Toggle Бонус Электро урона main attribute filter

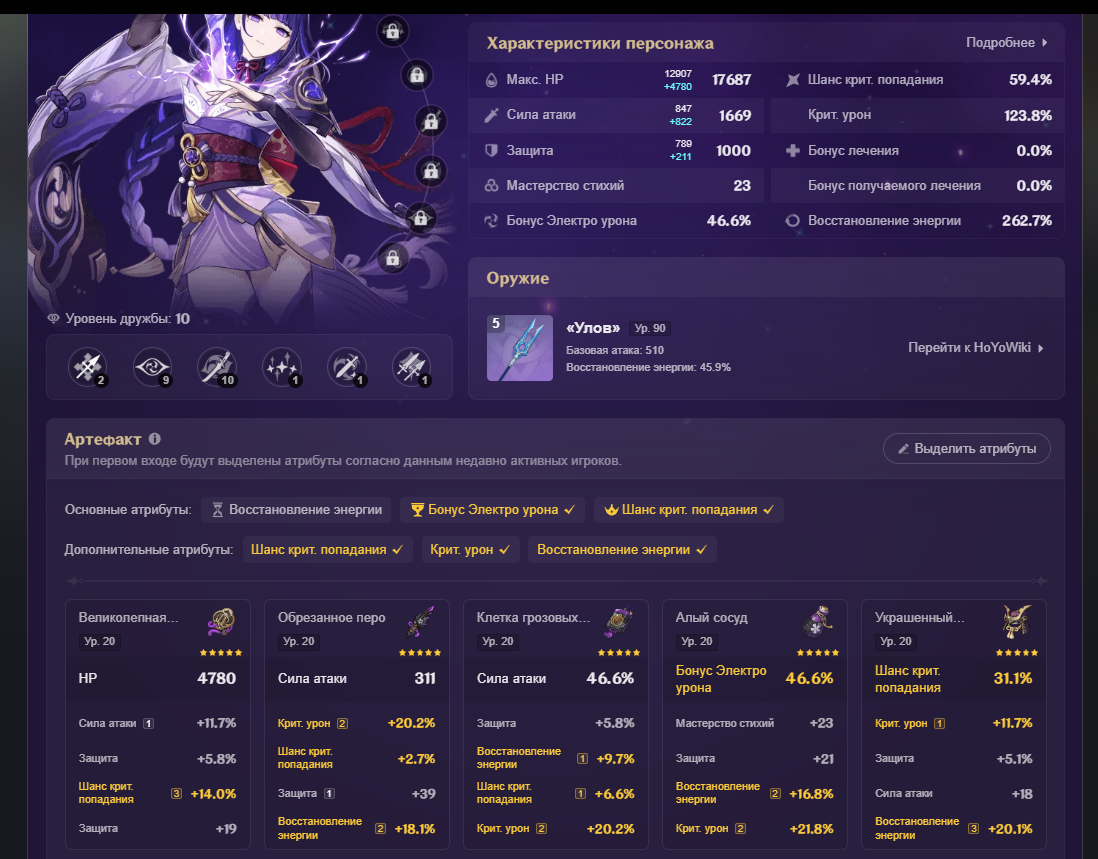494,510
